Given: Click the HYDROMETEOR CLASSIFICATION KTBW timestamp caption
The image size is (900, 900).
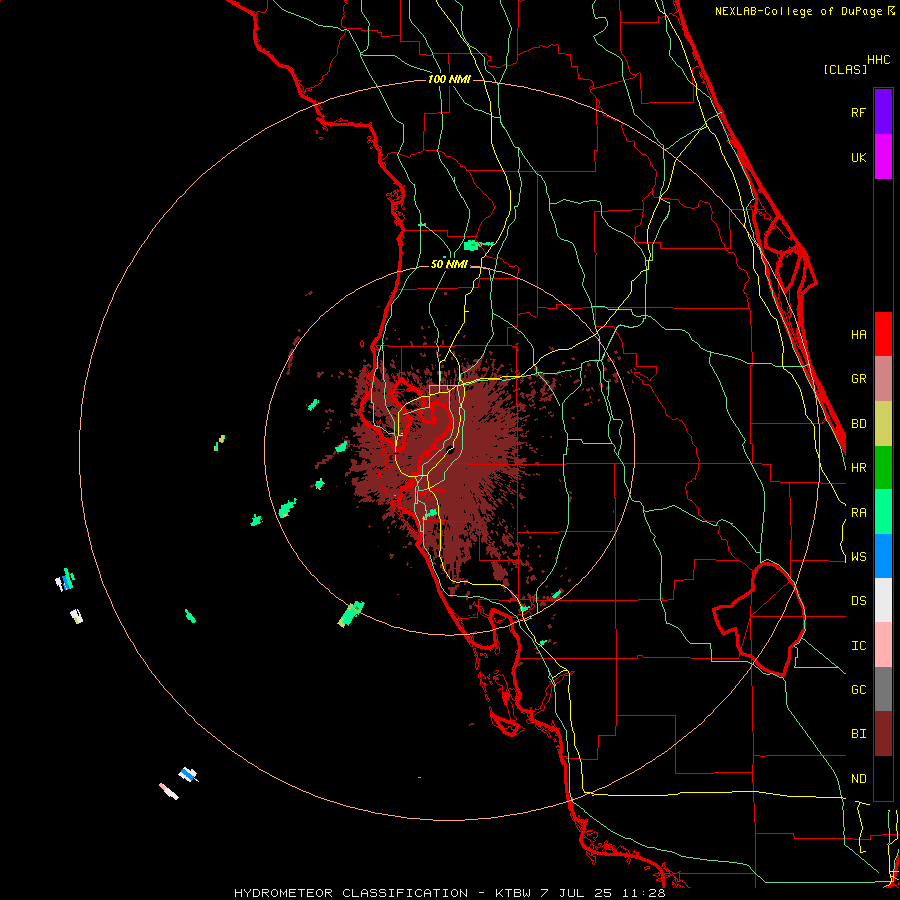Looking at the screenshot, I should point(449,893).
